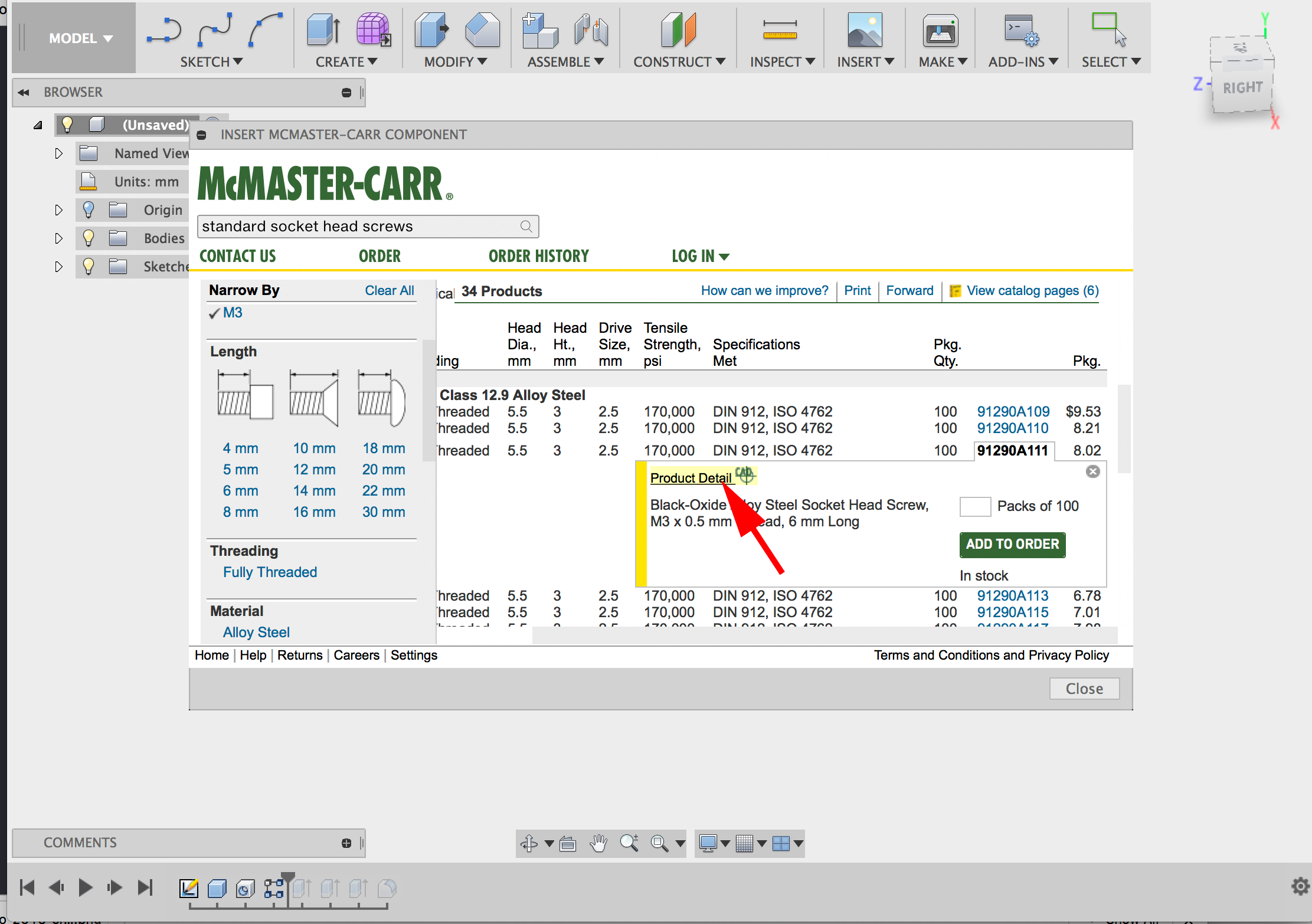Expand the Comments panel with plus button
This screenshot has height=924, width=1312.
[346, 843]
